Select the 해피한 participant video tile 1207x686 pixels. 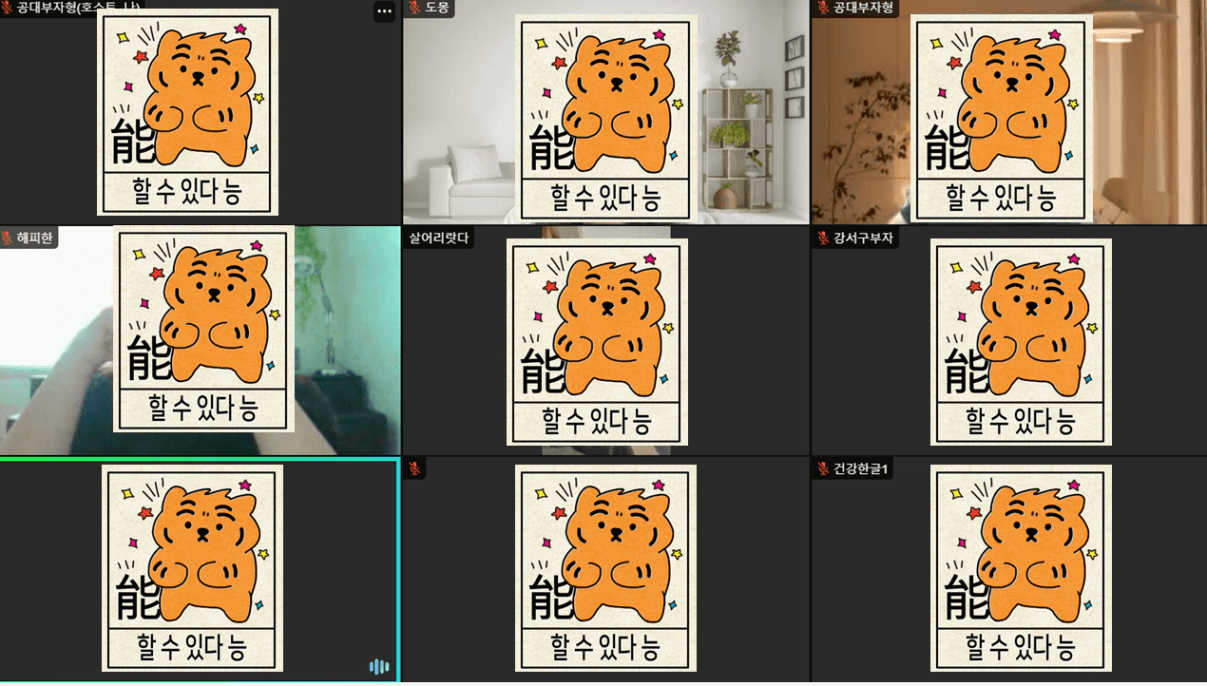coord(200,341)
